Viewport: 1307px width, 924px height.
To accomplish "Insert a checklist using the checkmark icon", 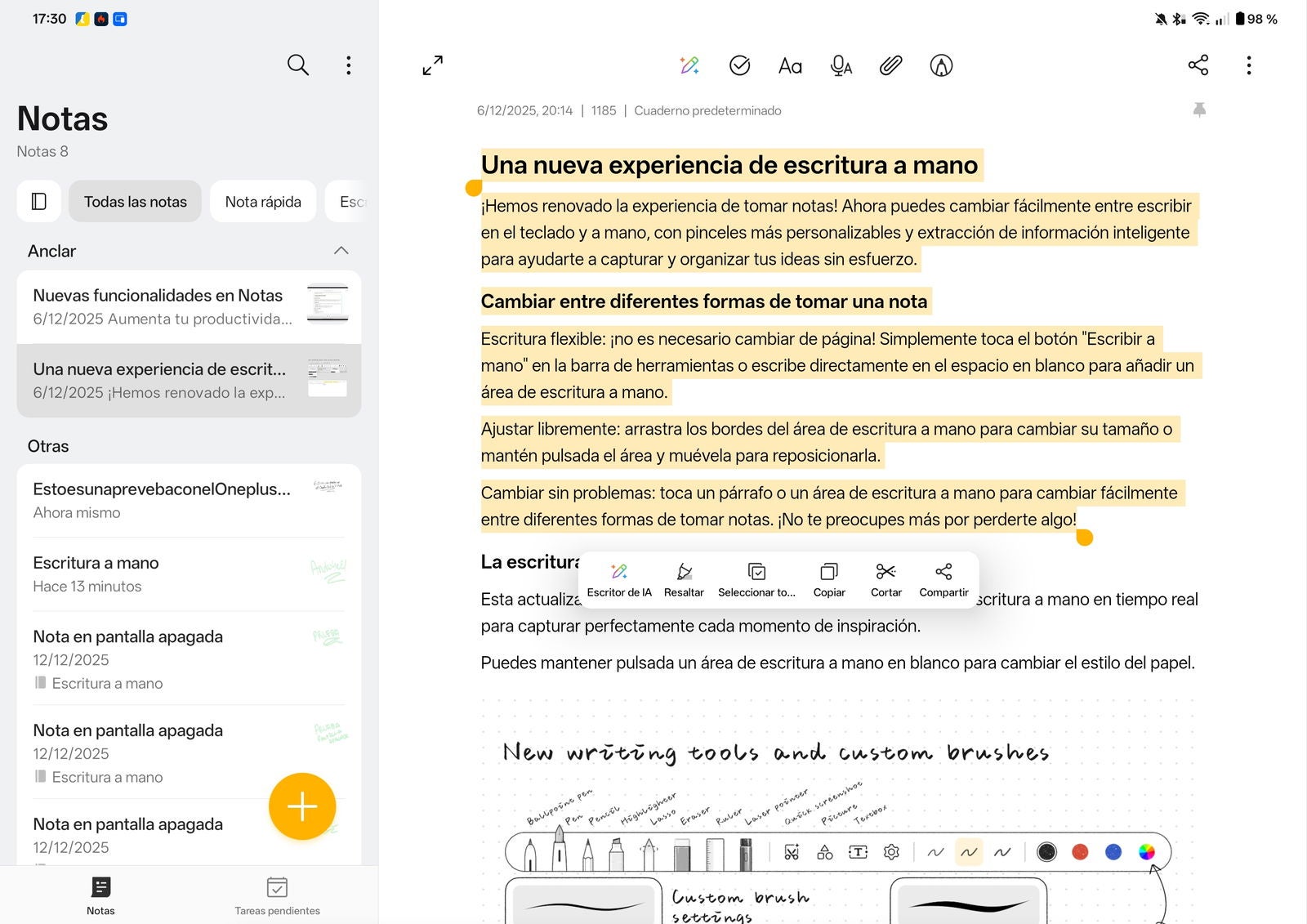I will click(x=739, y=65).
